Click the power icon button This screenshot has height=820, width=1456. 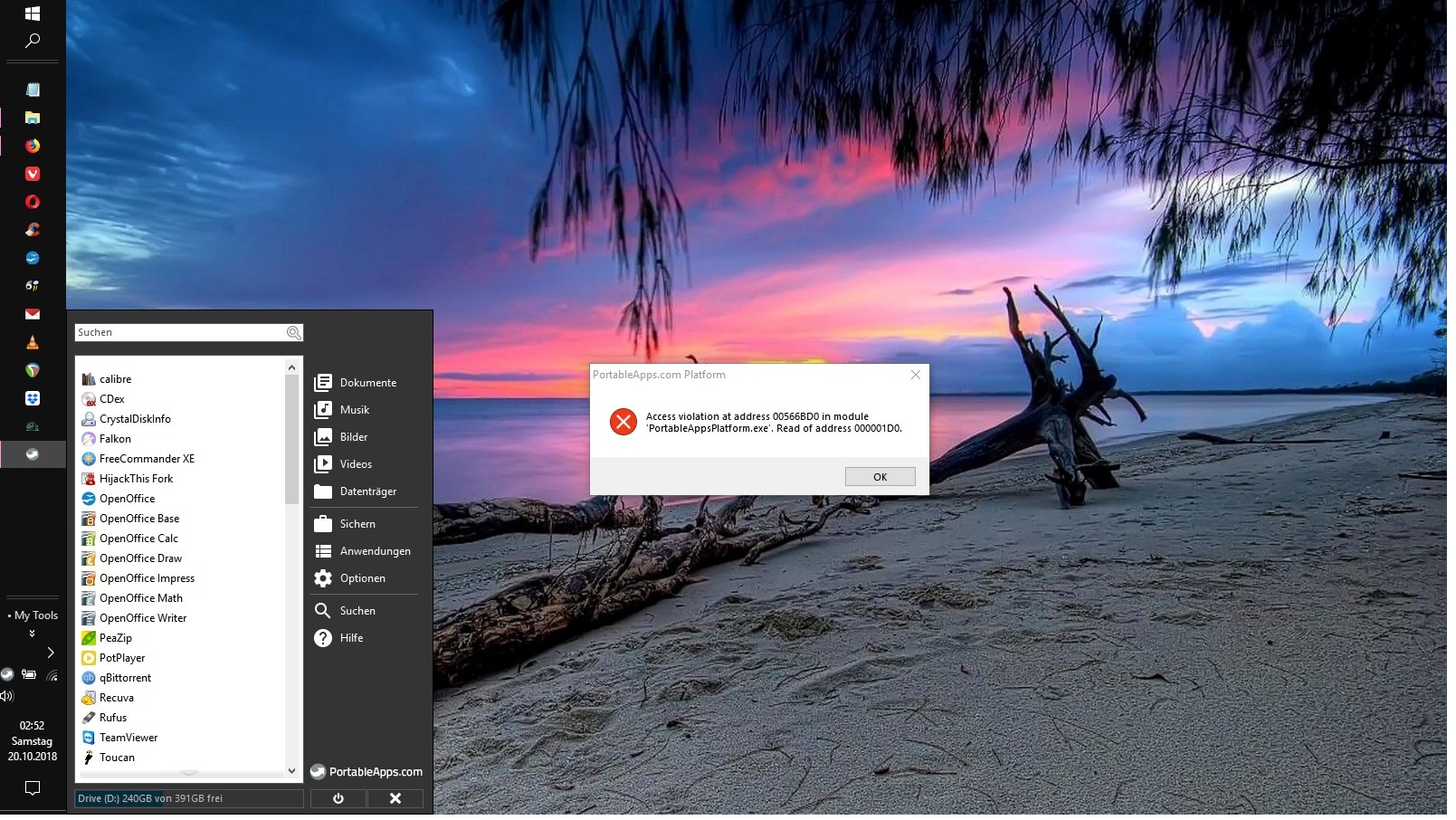[x=338, y=798]
